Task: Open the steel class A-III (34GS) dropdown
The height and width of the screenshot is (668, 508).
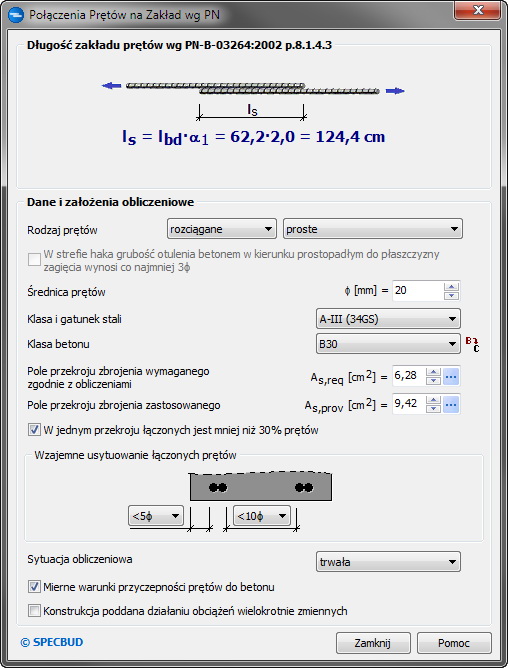Action: 388,319
